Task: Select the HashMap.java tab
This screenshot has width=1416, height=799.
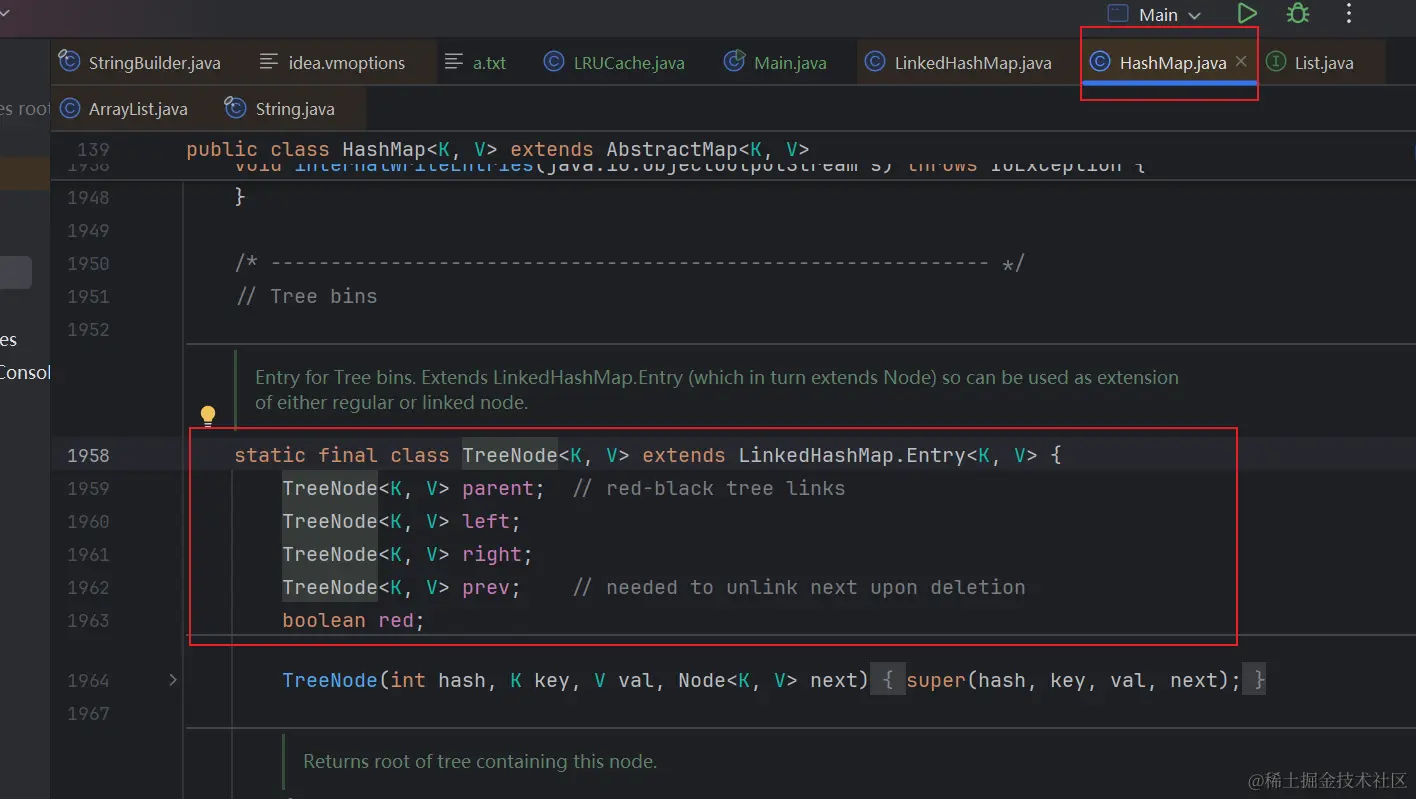Action: 1172,62
